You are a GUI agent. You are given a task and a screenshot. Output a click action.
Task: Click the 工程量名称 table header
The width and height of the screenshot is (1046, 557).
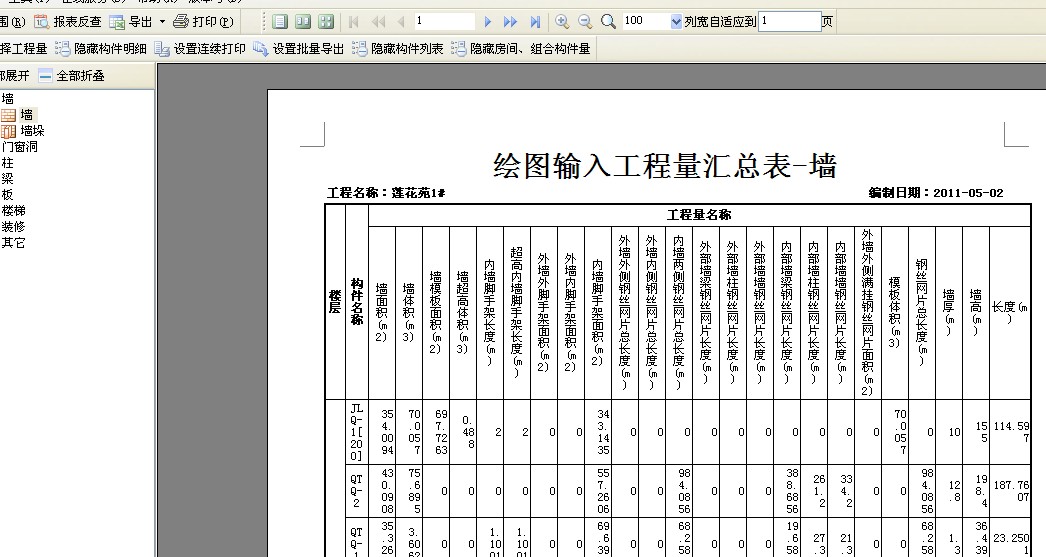point(698,215)
